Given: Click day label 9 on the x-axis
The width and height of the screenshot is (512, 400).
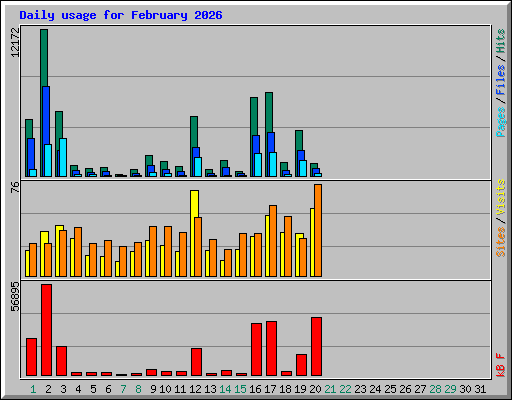Looking at the screenshot, I should pos(153,389).
